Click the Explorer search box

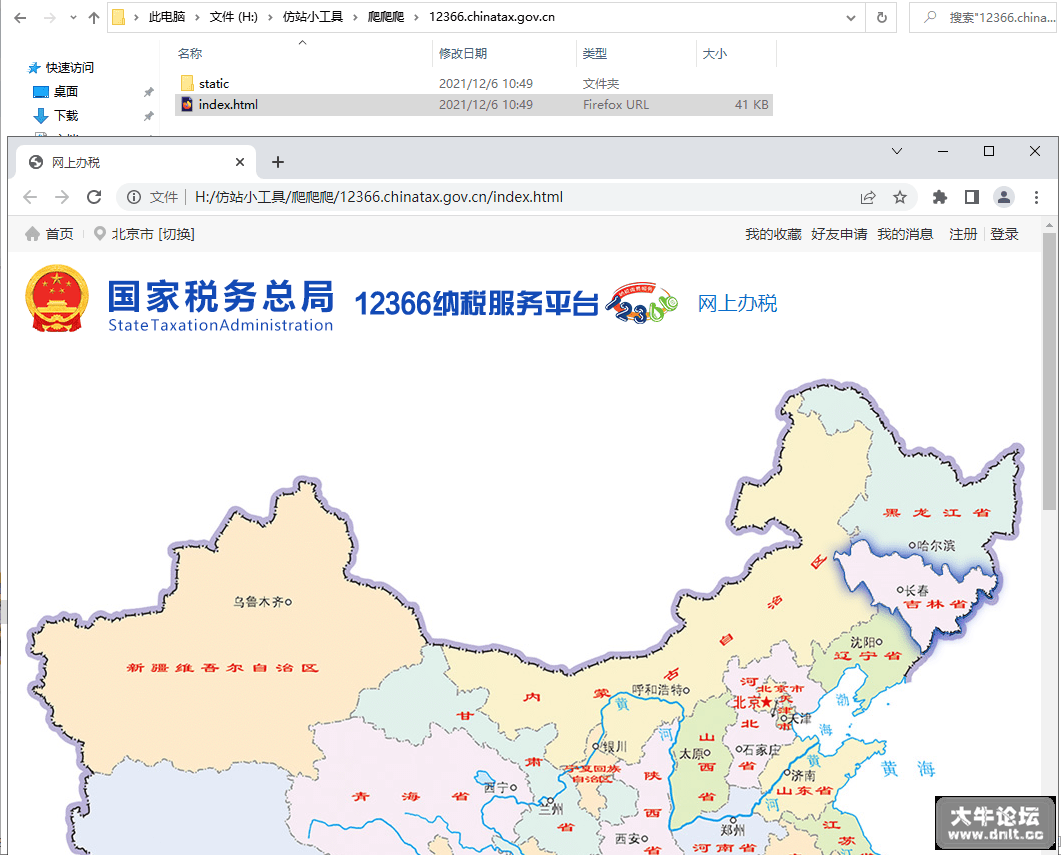984,18
